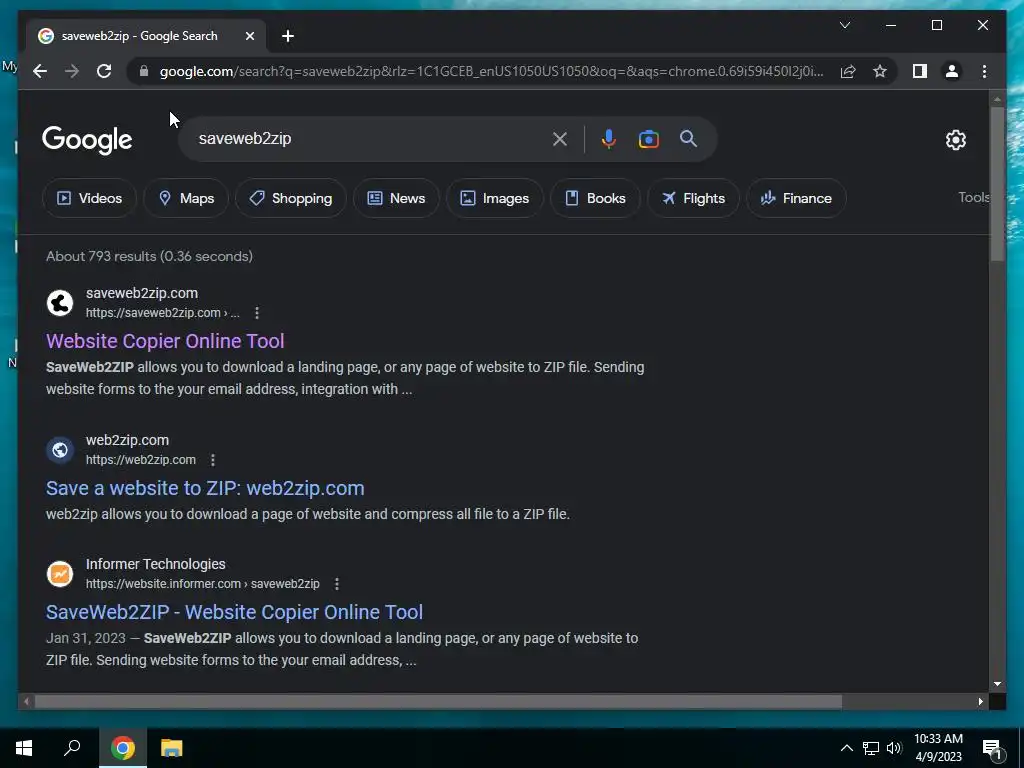Open SaveWeb2ZIP Informer result link
This screenshot has height=768, width=1024.
(234, 612)
